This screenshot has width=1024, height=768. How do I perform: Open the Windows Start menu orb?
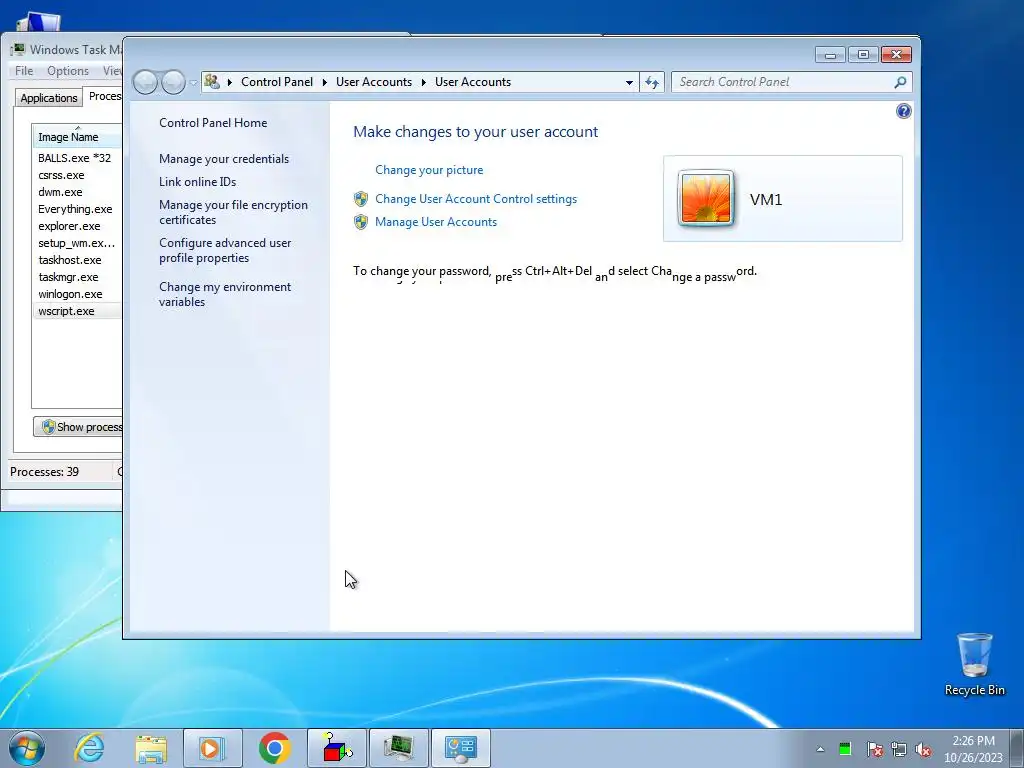pyautogui.click(x=27, y=748)
